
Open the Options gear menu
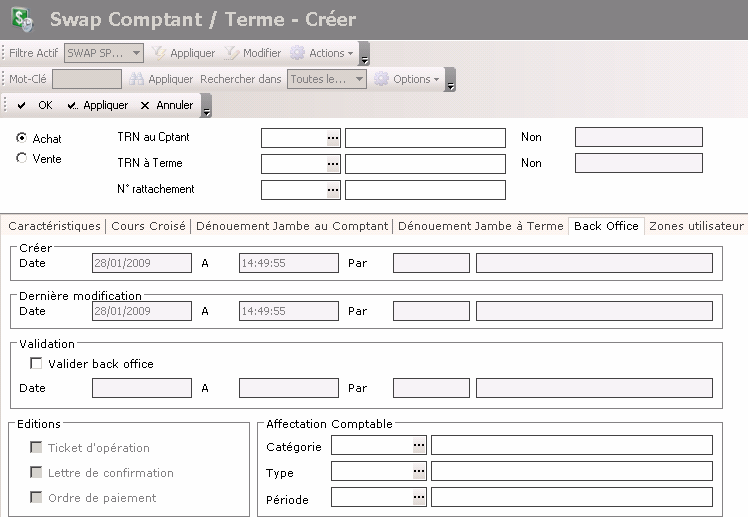coord(407,79)
